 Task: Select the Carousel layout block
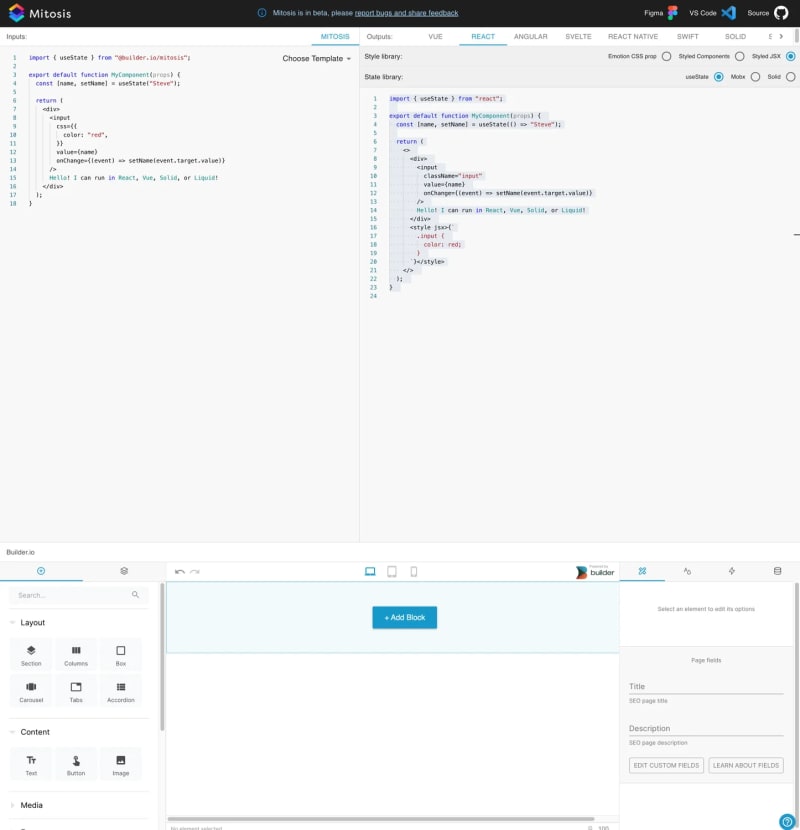click(31, 692)
